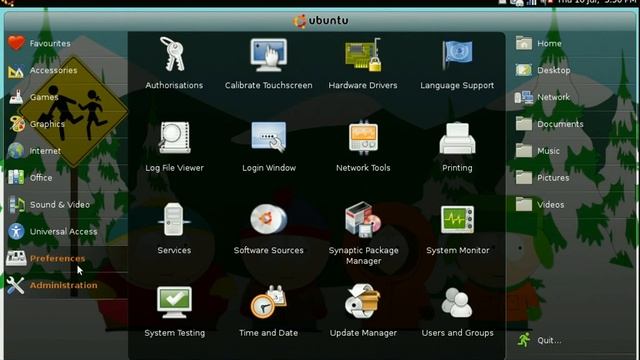Select the Favourites category
640x360 pixels.
pos(67,43)
